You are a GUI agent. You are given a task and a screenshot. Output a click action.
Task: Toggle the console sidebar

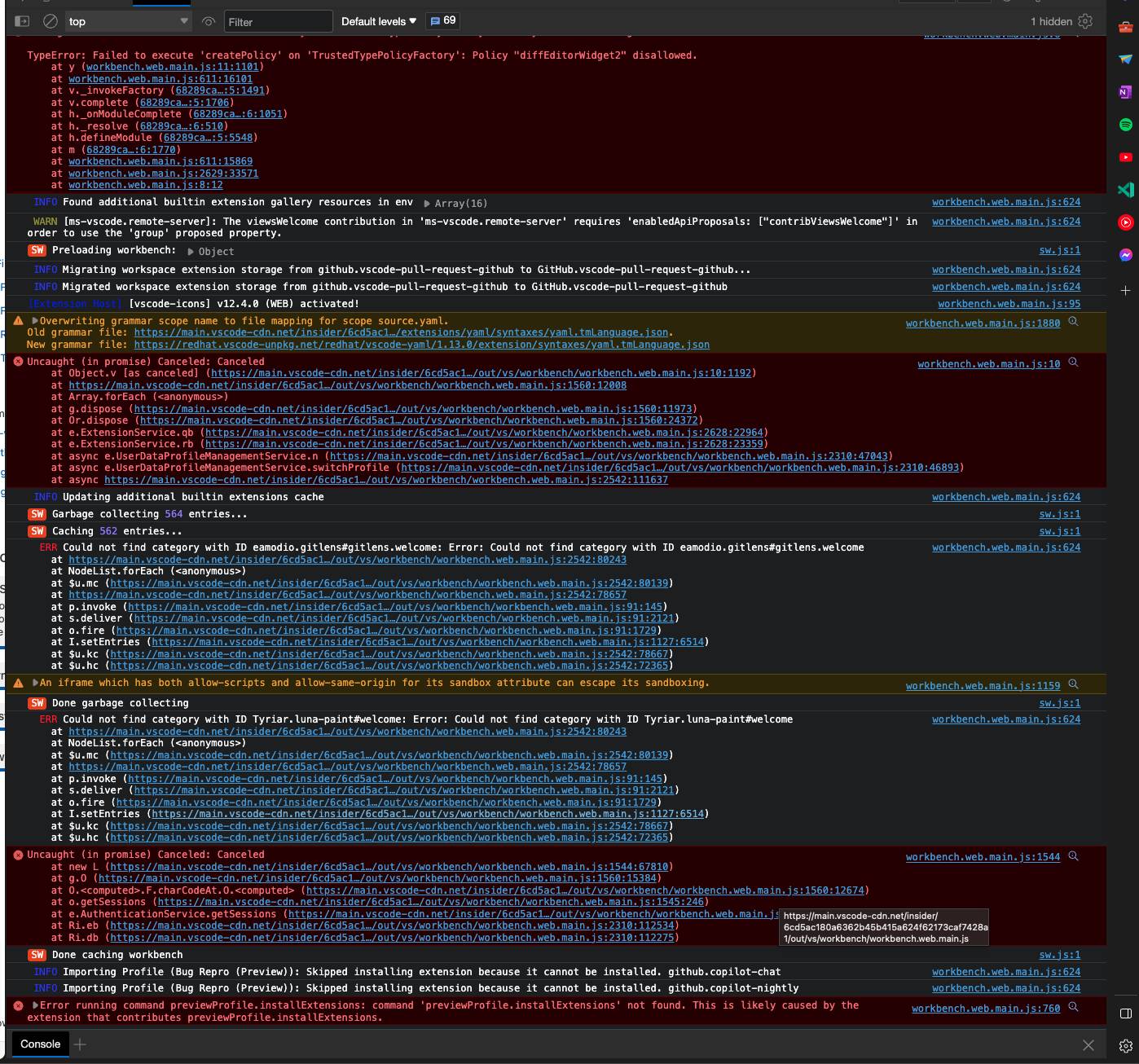[x=21, y=21]
